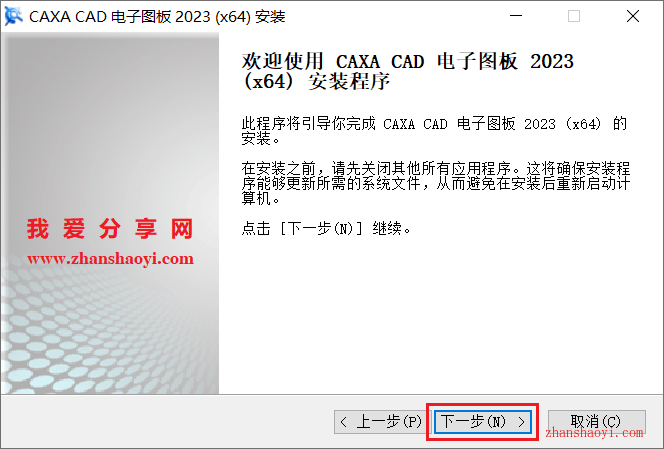Viewport: 664px width, 449px height.
Task: Go to next step with 下一步(N)
Action: tap(483, 422)
